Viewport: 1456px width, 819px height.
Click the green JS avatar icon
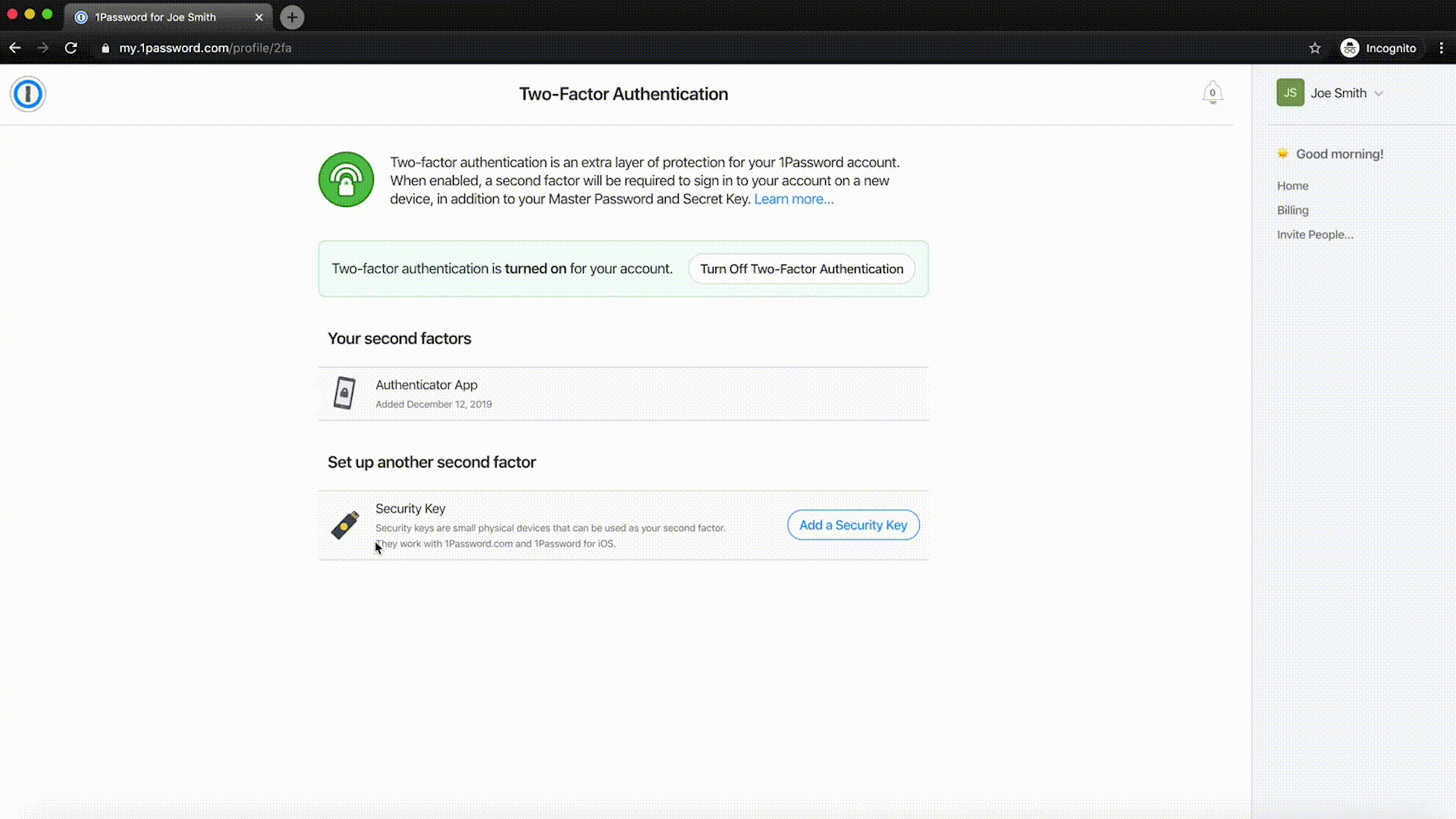coord(1290,93)
